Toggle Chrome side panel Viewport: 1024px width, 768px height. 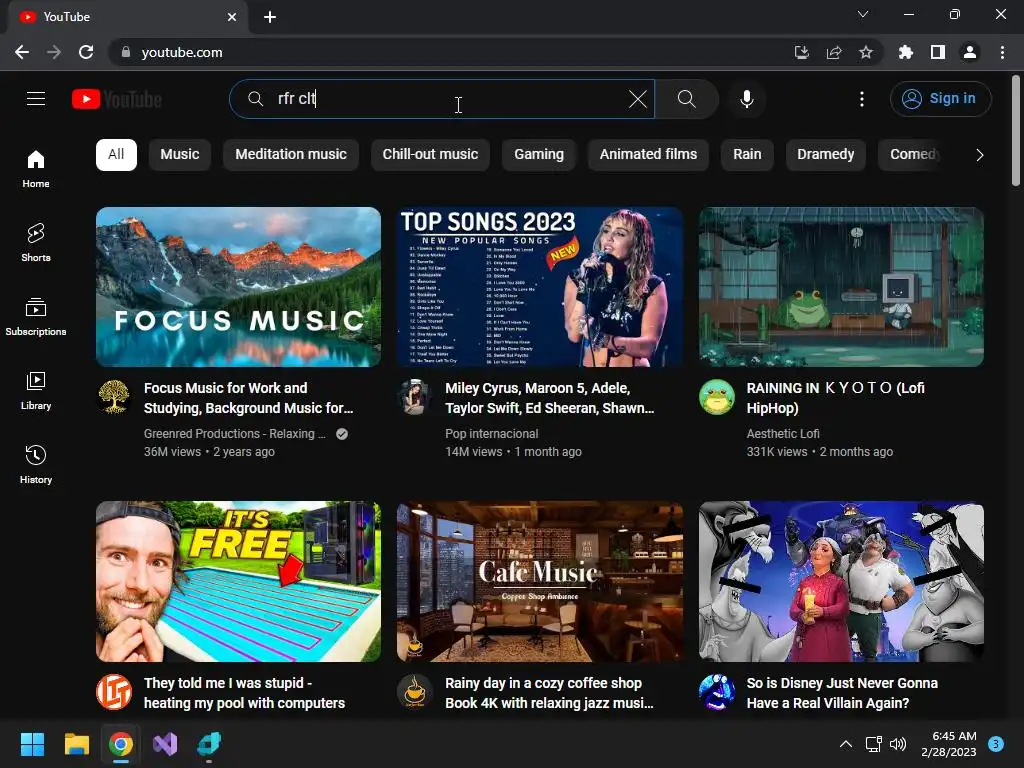(x=938, y=52)
